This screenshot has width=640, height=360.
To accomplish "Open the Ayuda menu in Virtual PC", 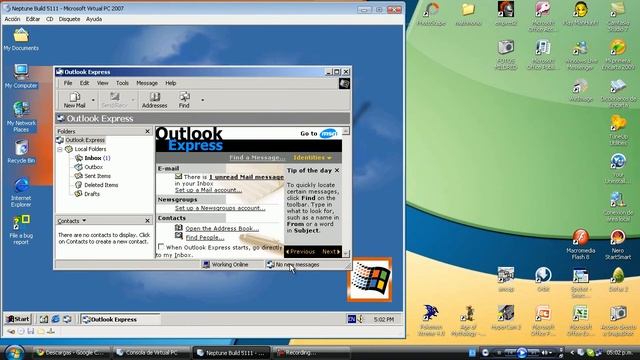I will tap(94, 19).
